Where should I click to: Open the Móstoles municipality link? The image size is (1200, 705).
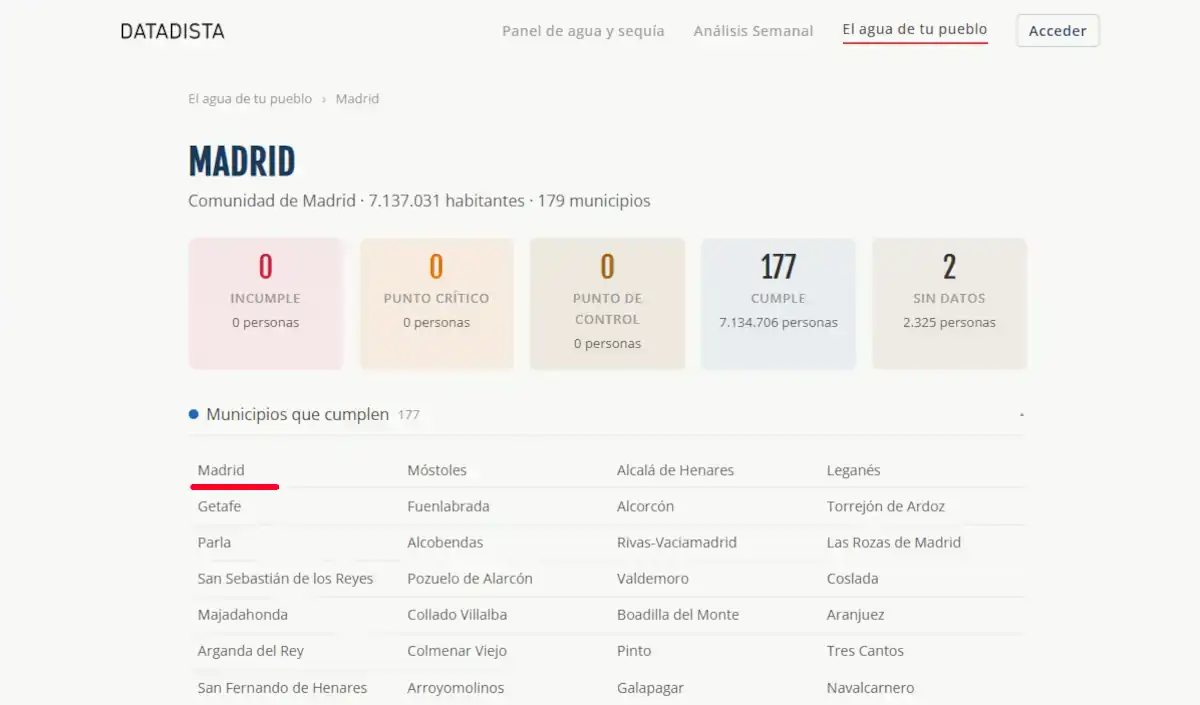[437, 470]
